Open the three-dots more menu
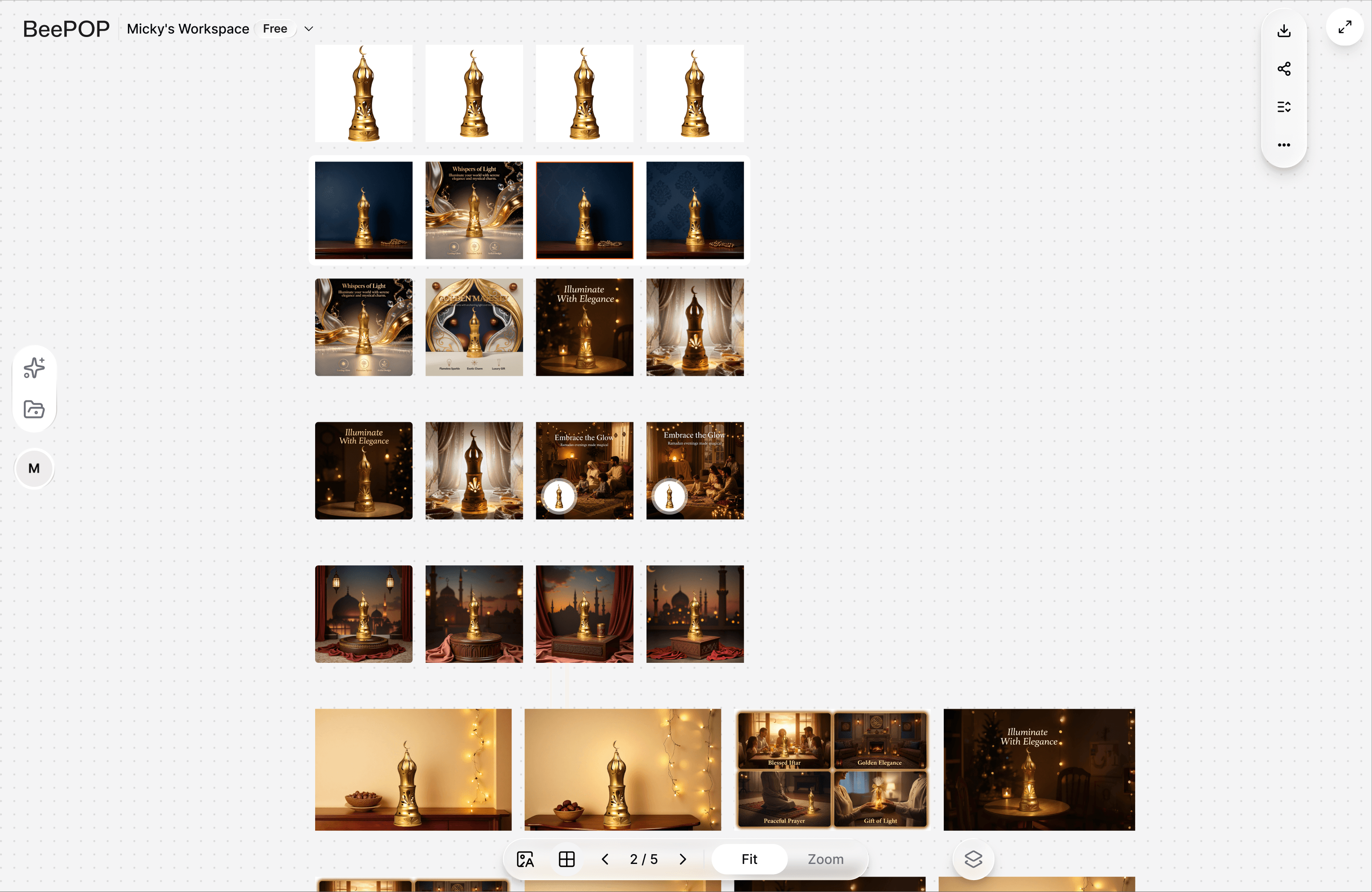1372x892 pixels. (1284, 145)
